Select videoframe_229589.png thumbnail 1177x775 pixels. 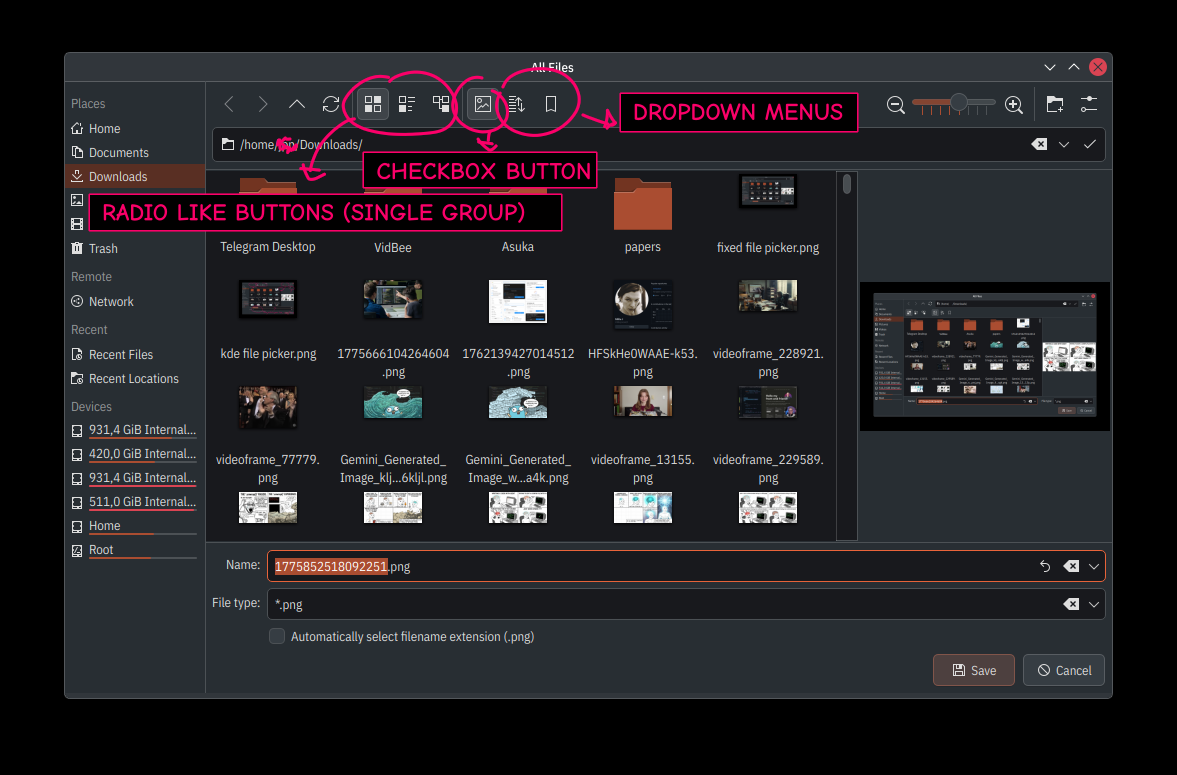coord(768,403)
